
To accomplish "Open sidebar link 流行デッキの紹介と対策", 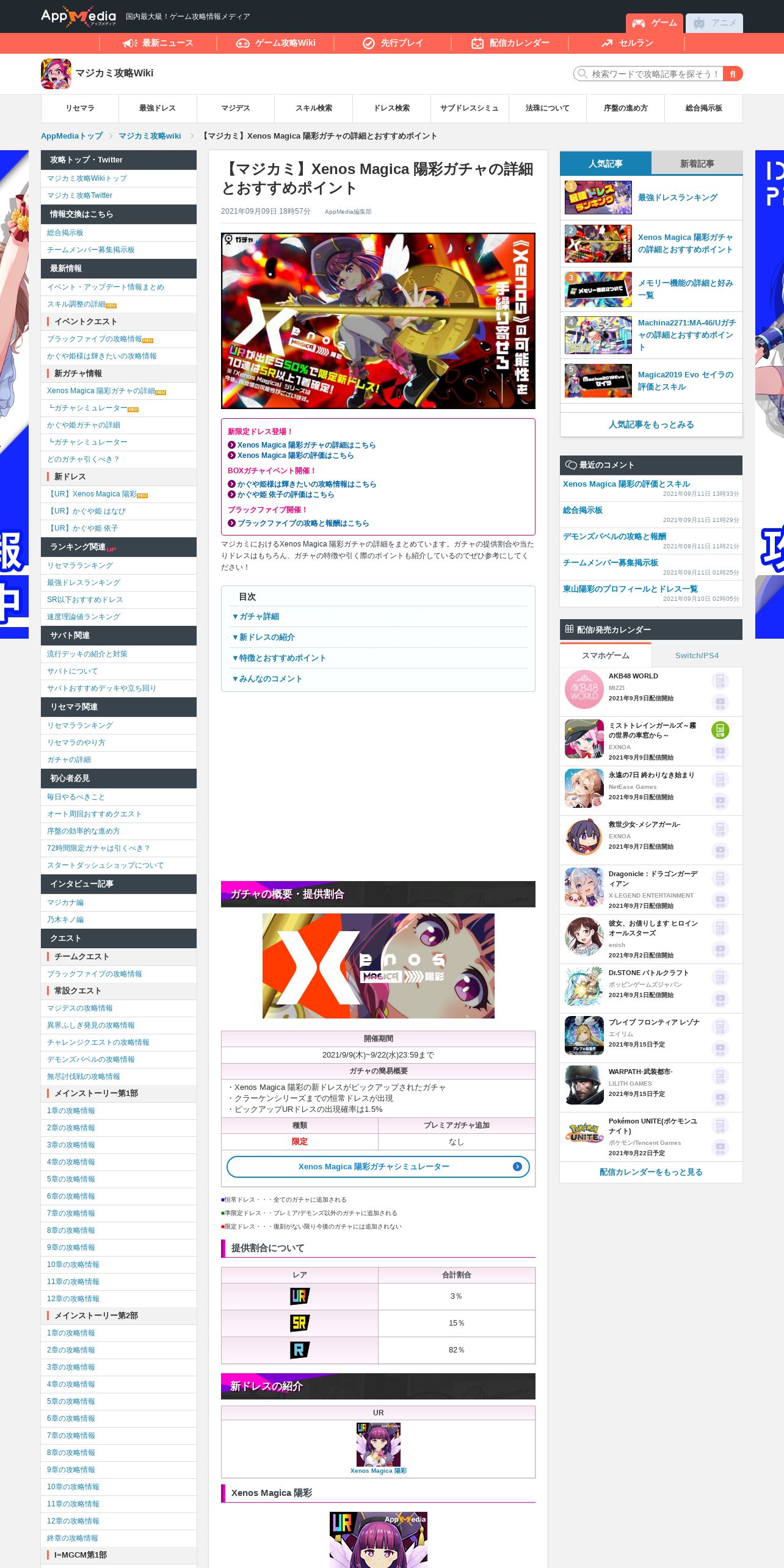I will click(87, 654).
